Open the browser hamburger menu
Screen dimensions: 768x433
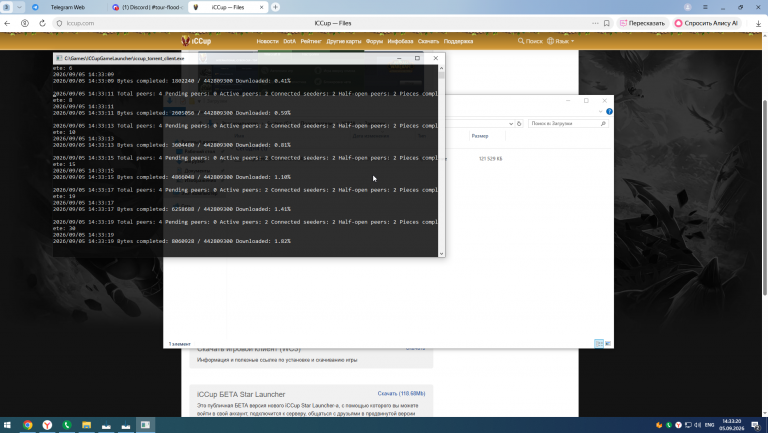pyautogui.click(x=705, y=7)
